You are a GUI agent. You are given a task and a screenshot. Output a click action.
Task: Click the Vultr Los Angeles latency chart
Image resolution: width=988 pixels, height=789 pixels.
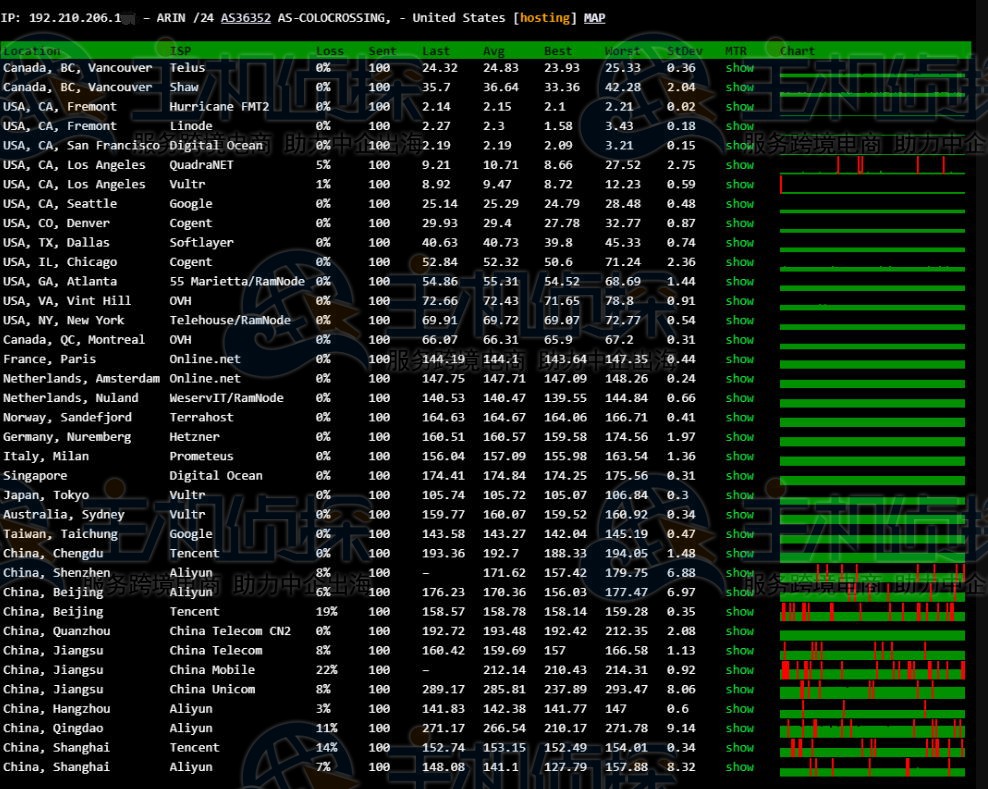pyautogui.click(x=872, y=185)
